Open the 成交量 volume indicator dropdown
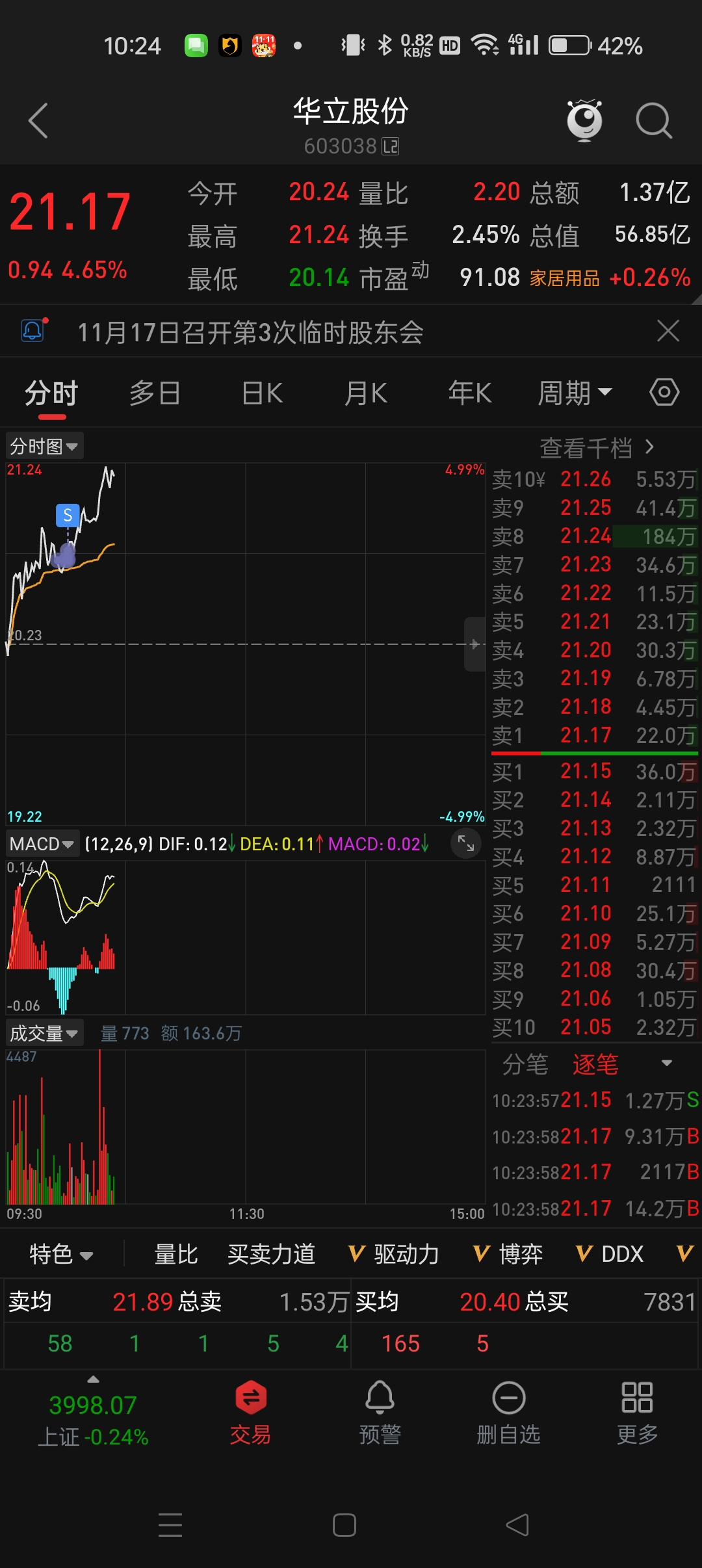The image size is (702, 1568). [44, 1033]
